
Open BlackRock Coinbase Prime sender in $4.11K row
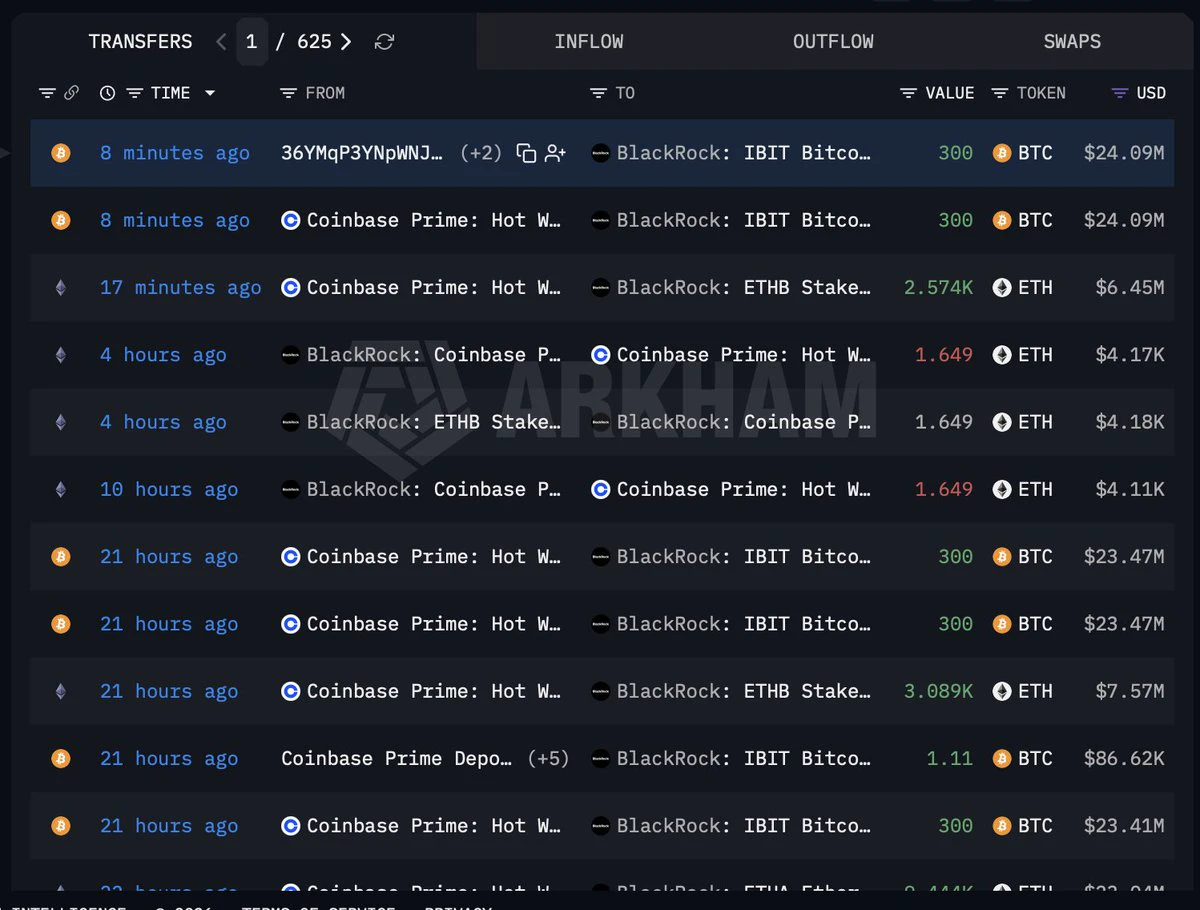click(434, 489)
